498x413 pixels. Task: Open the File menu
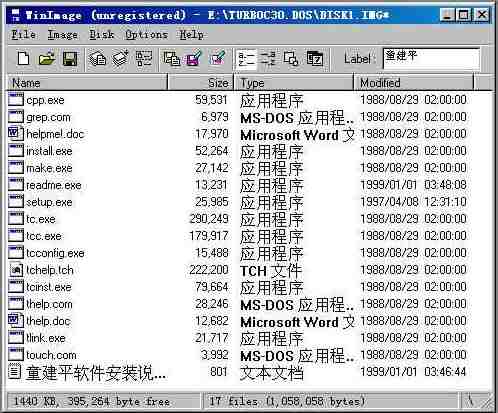pyautogui.click(x=23, y=34)
